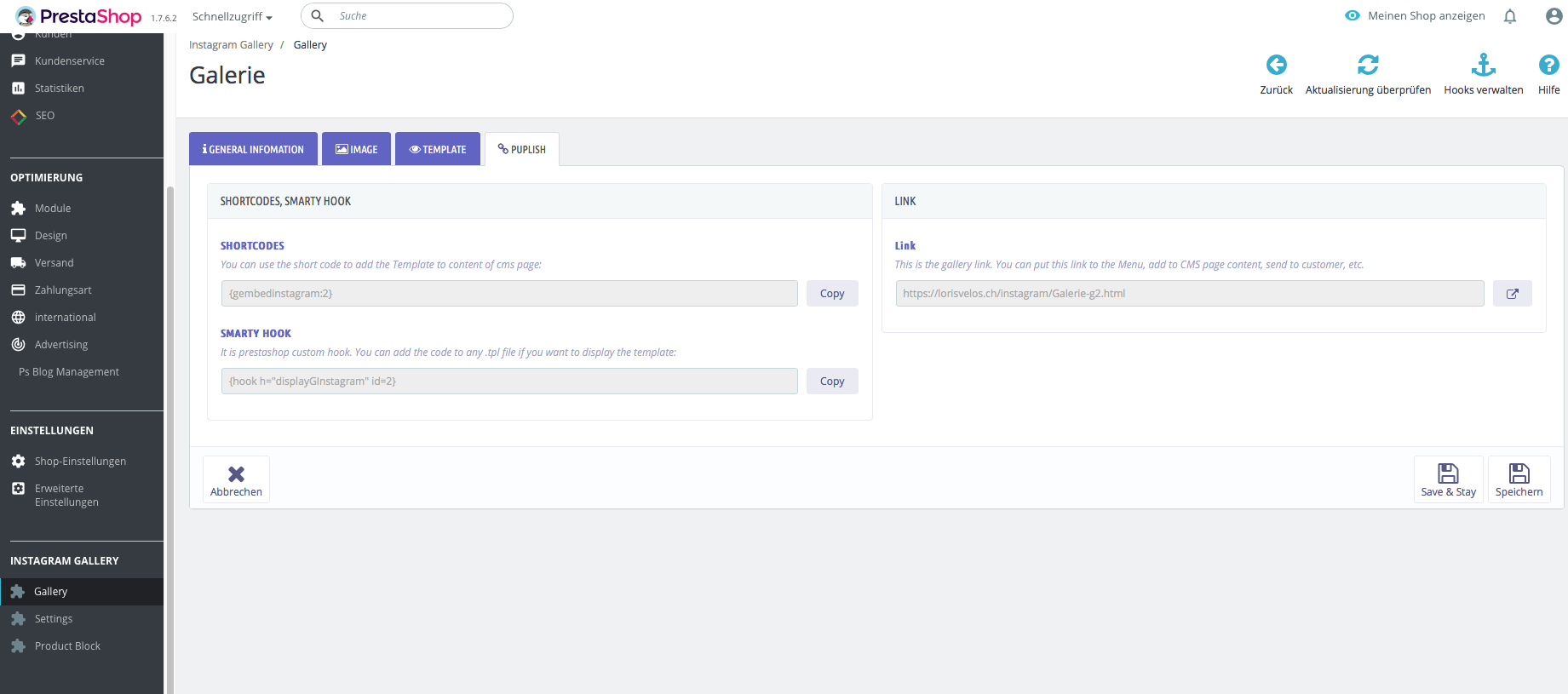Copy the shortcode
Viewport: 1568px width, 694px height.
pos(832,294)
